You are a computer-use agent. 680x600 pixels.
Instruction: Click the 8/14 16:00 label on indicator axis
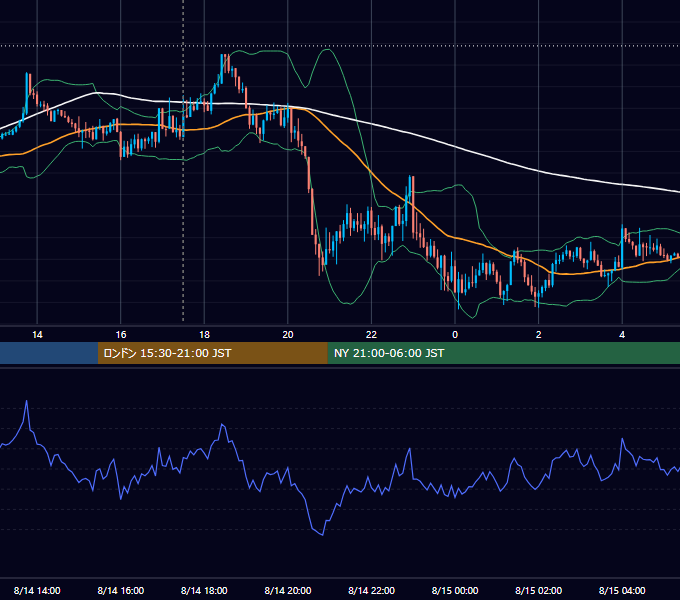121,590
